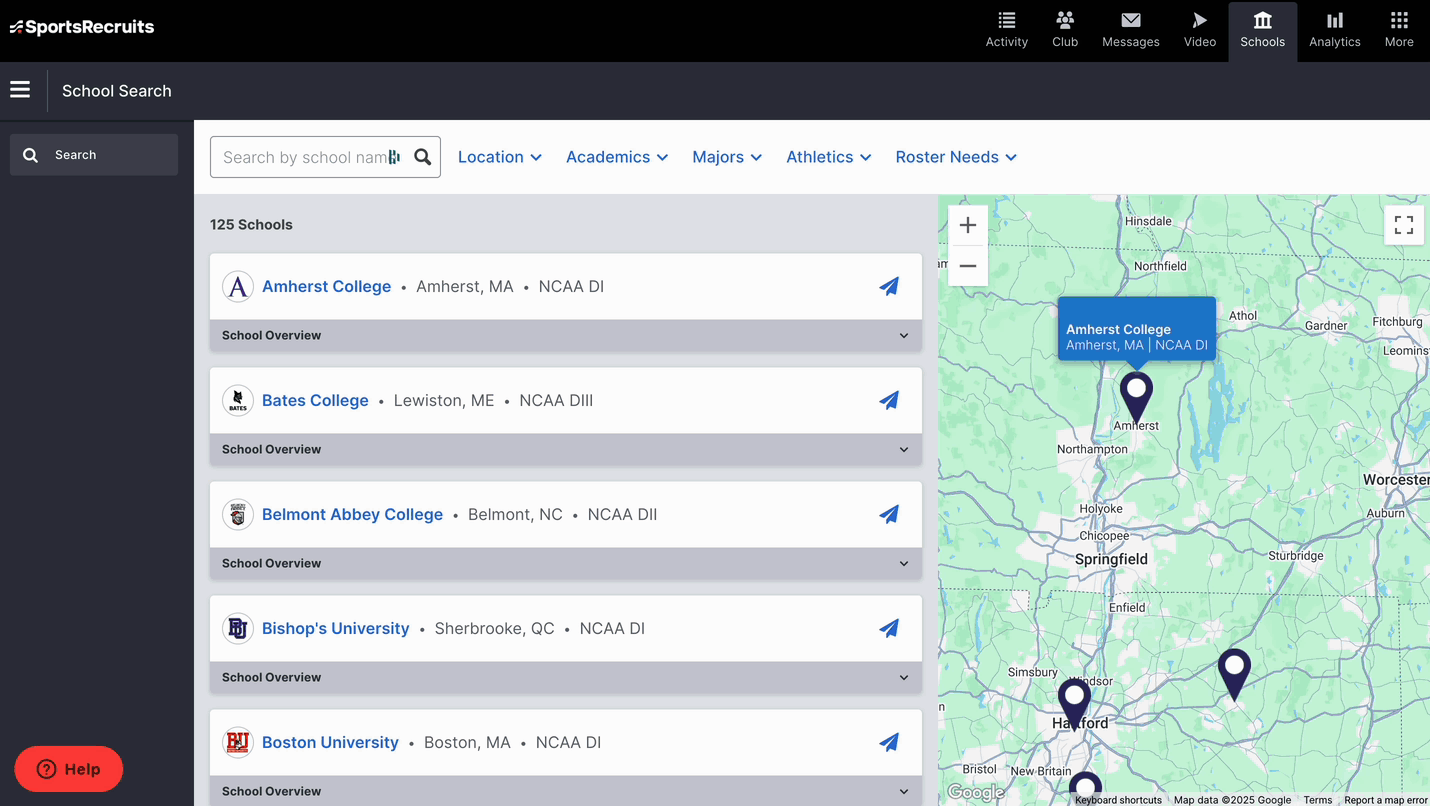Toggle fullscreen map view
This screenshot has height=806, width=1431.
point(1404,225)
